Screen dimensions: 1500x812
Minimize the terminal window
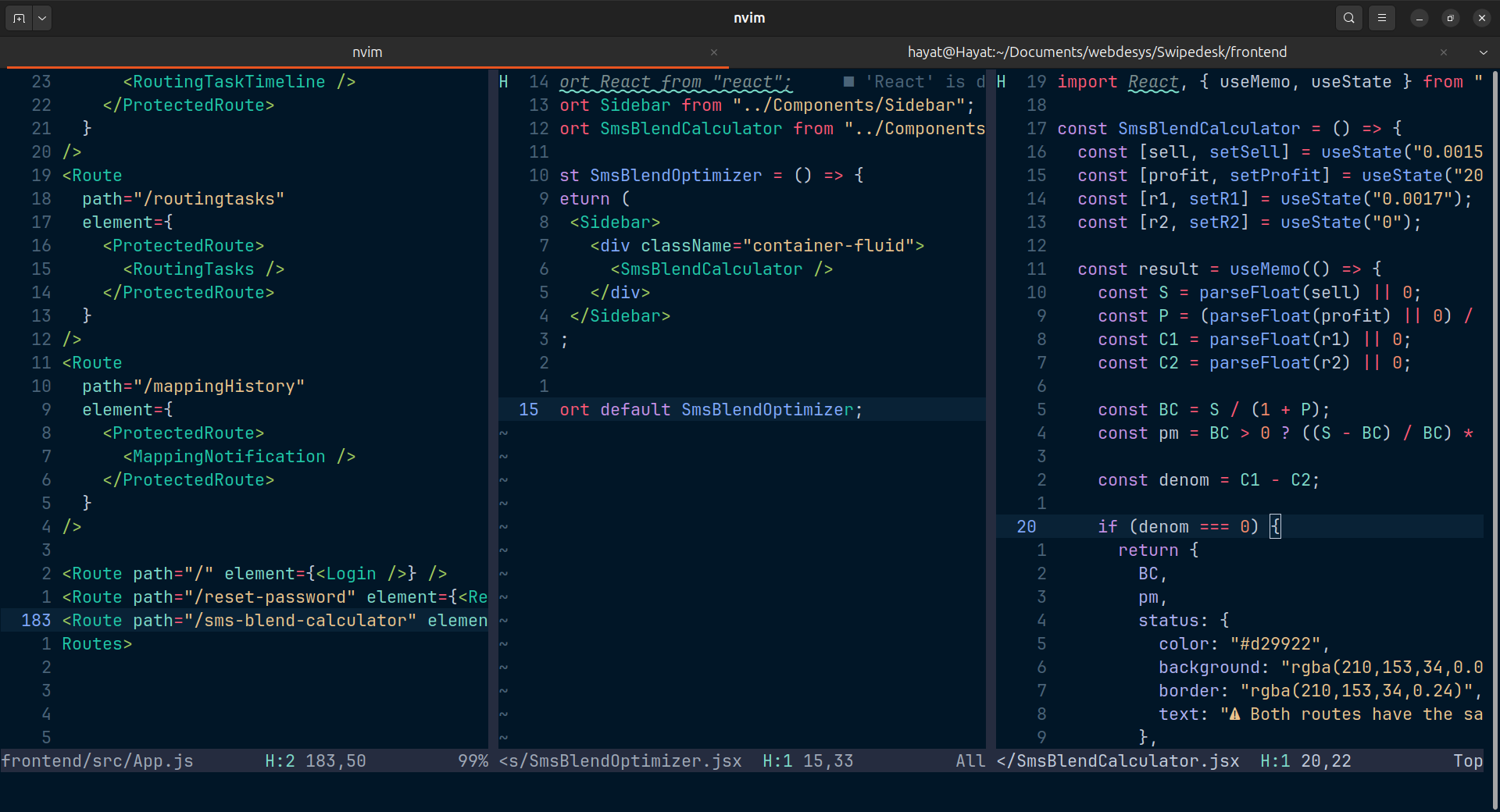(x=1419, y=18)
